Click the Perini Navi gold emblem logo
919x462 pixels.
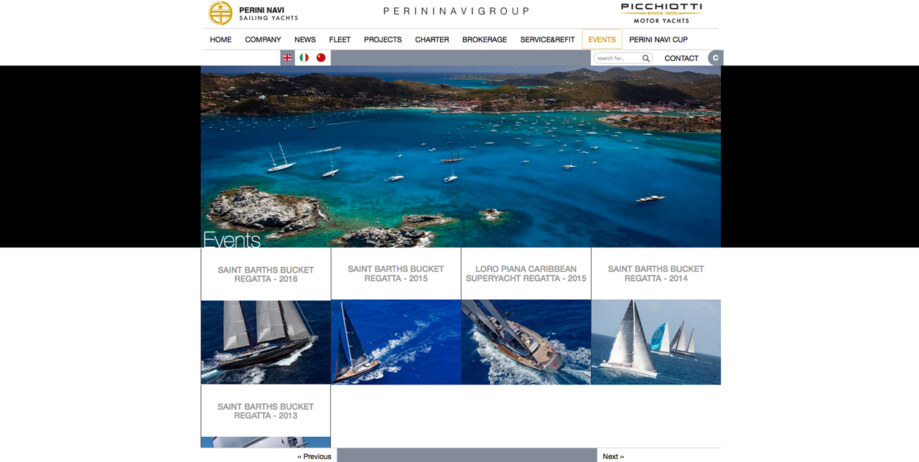pyautogui.click(x=220, y=13)
